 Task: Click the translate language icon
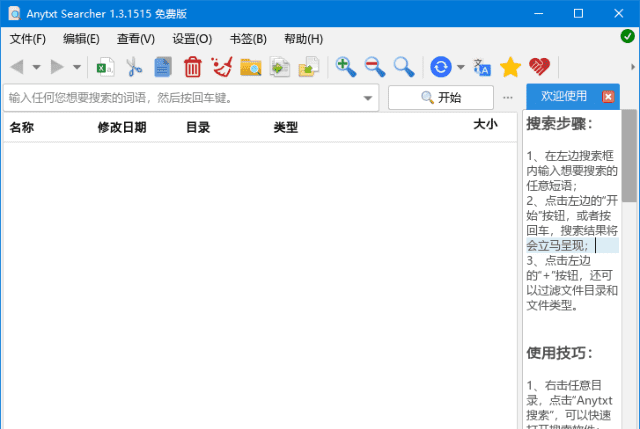482,67
